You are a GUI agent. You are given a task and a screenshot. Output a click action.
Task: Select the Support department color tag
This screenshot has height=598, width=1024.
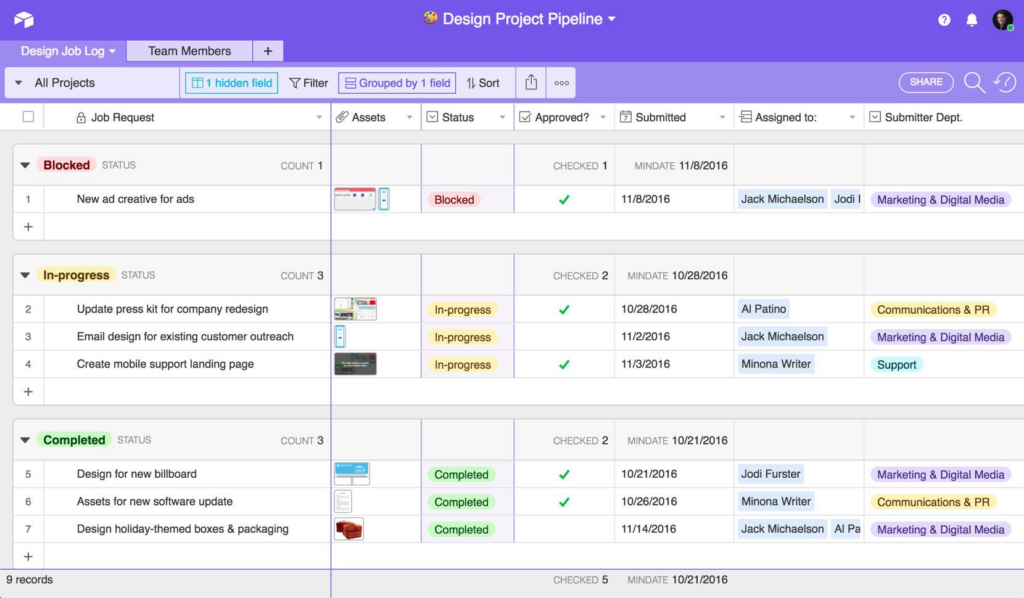coord(896,364)
